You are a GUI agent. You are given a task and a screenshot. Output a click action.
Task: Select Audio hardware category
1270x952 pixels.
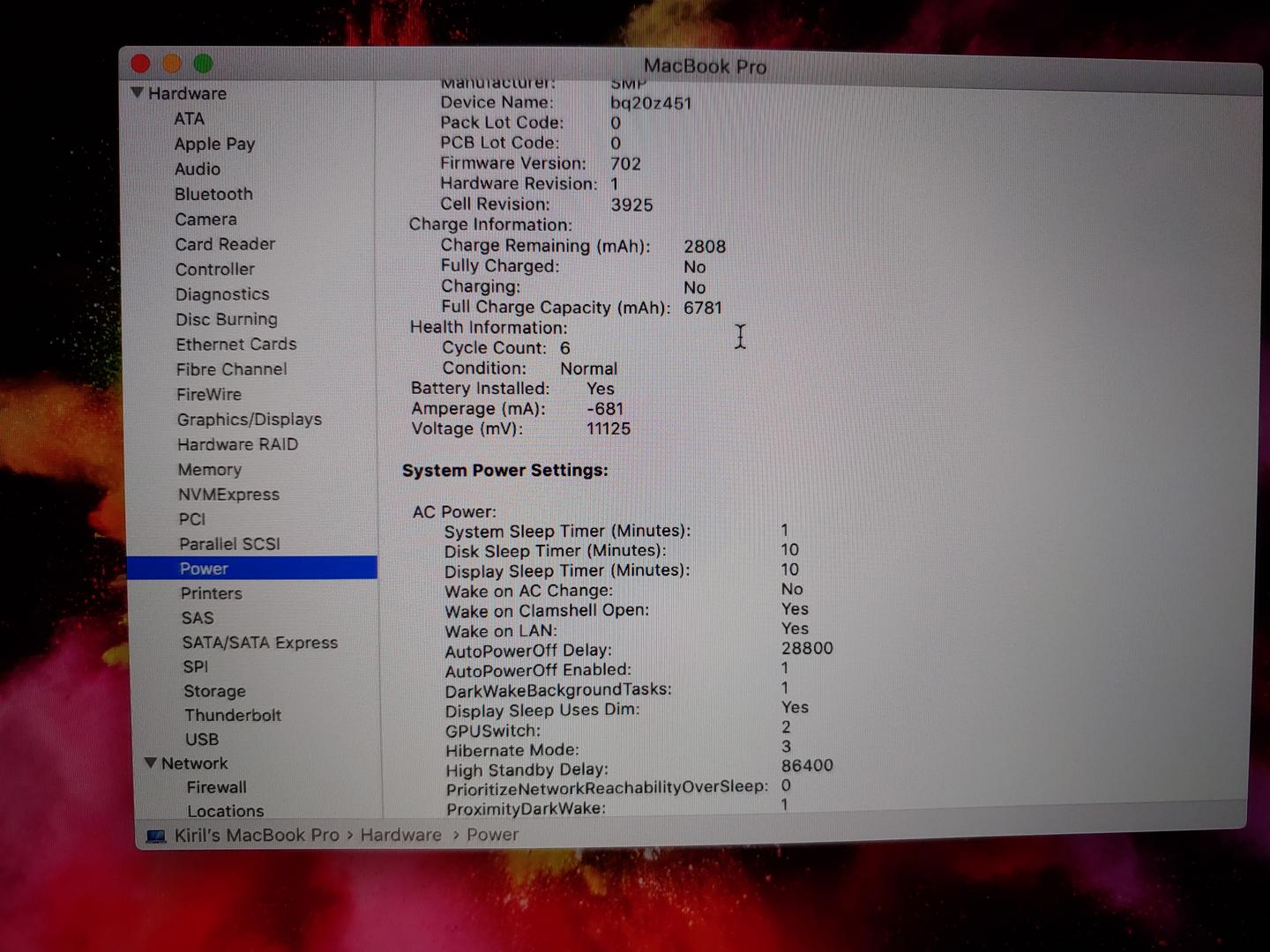(x=197, y=168)
